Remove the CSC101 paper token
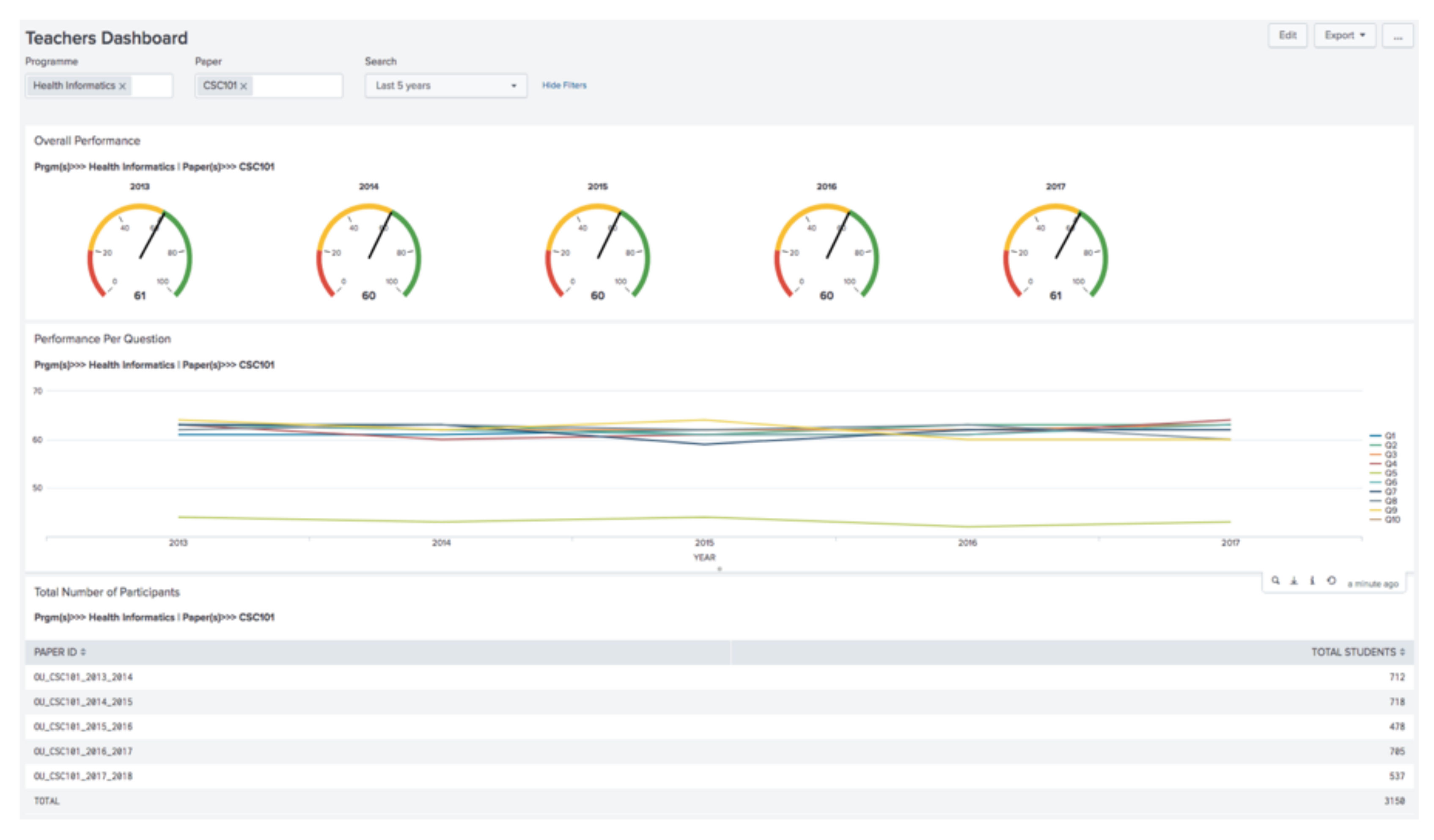 [x=244, y=86]
